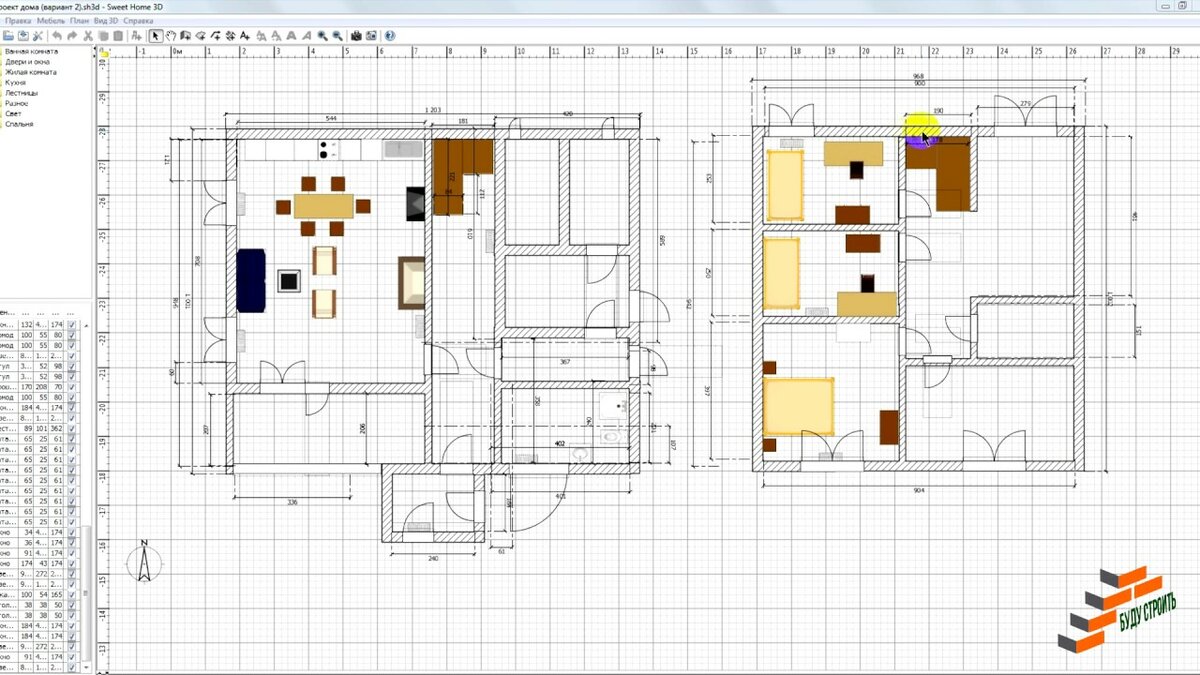The image size is (1200, 675).
Task: Pick the Create rooms tool
Action: 201,36
